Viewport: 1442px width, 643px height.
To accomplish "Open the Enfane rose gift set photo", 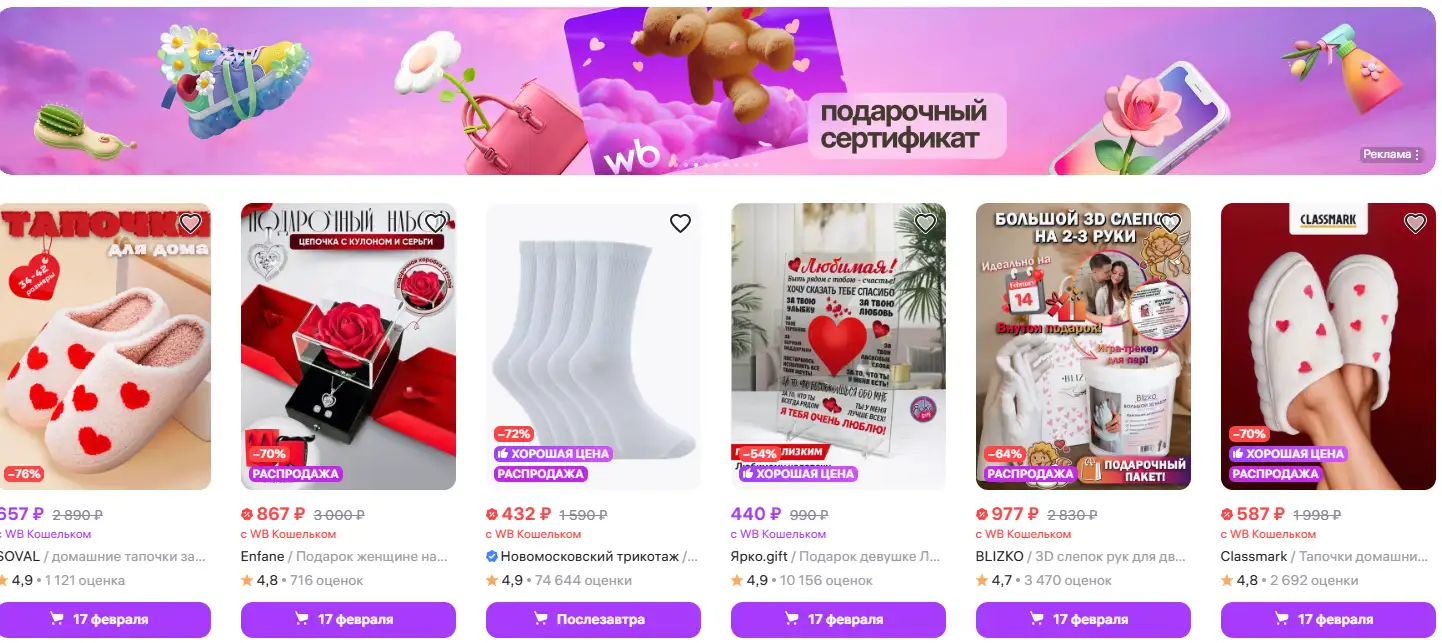I will click(x=348, y=346).
